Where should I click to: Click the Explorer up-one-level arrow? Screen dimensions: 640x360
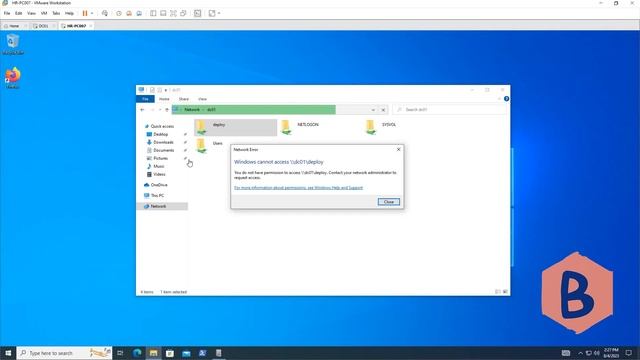pos(167,110)
